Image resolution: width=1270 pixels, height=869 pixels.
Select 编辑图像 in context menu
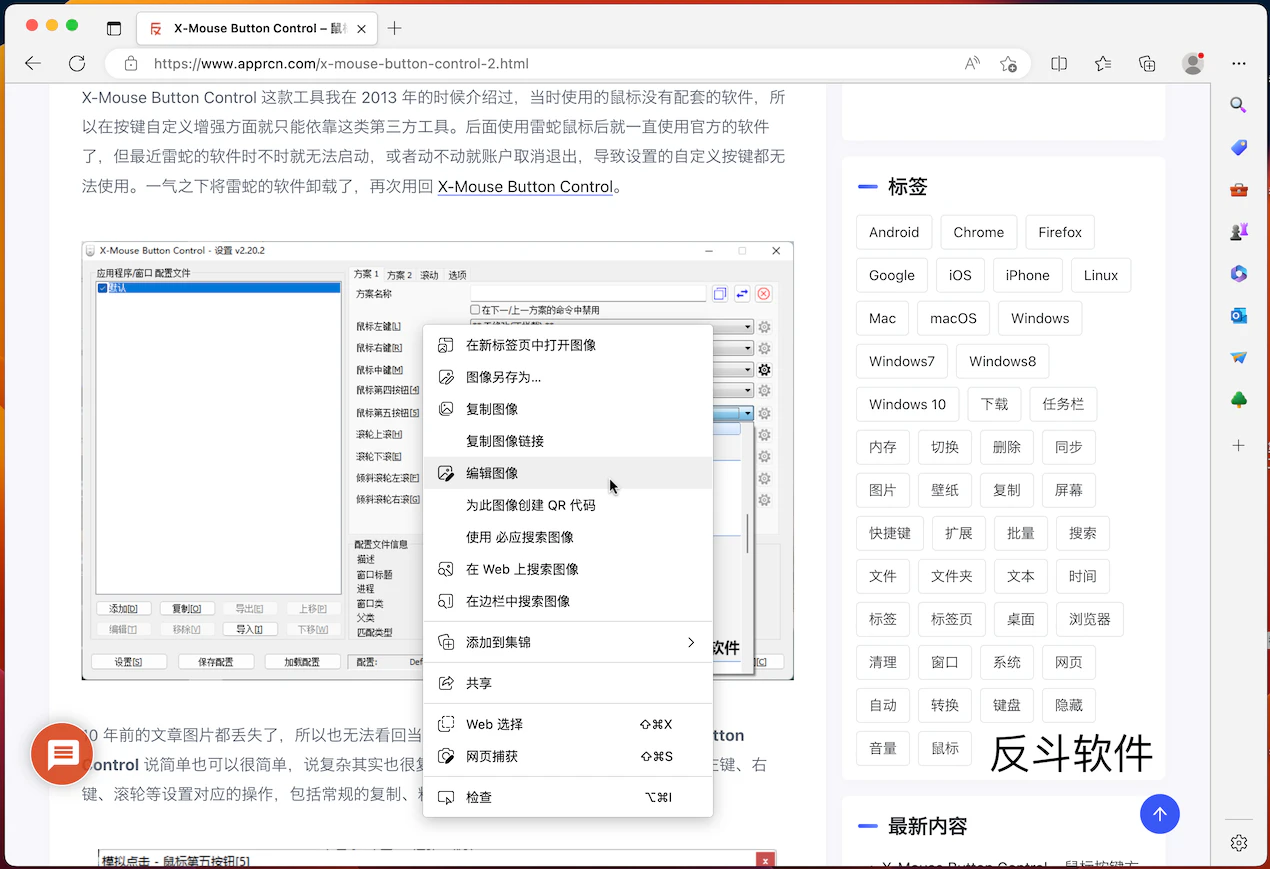point(568,473)
